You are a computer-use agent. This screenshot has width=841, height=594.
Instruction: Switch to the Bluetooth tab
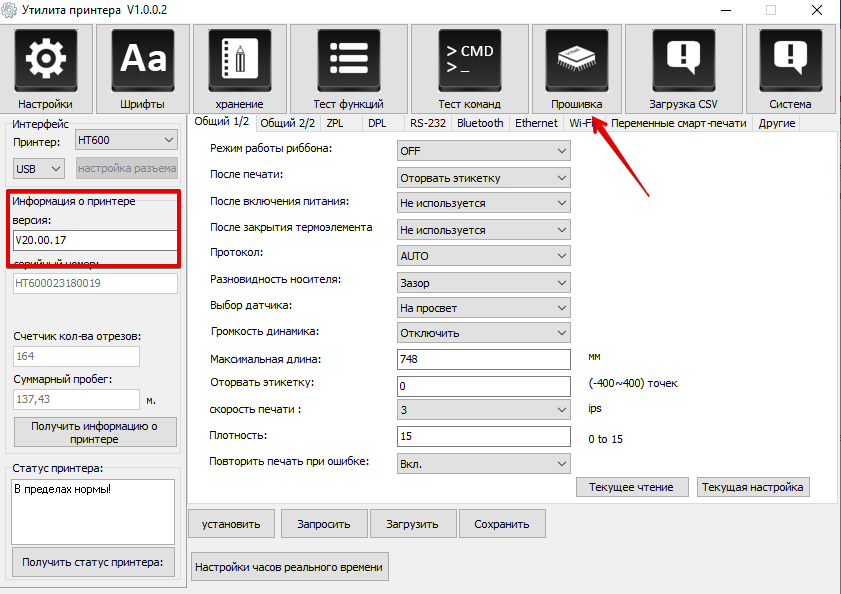[480, 123]
